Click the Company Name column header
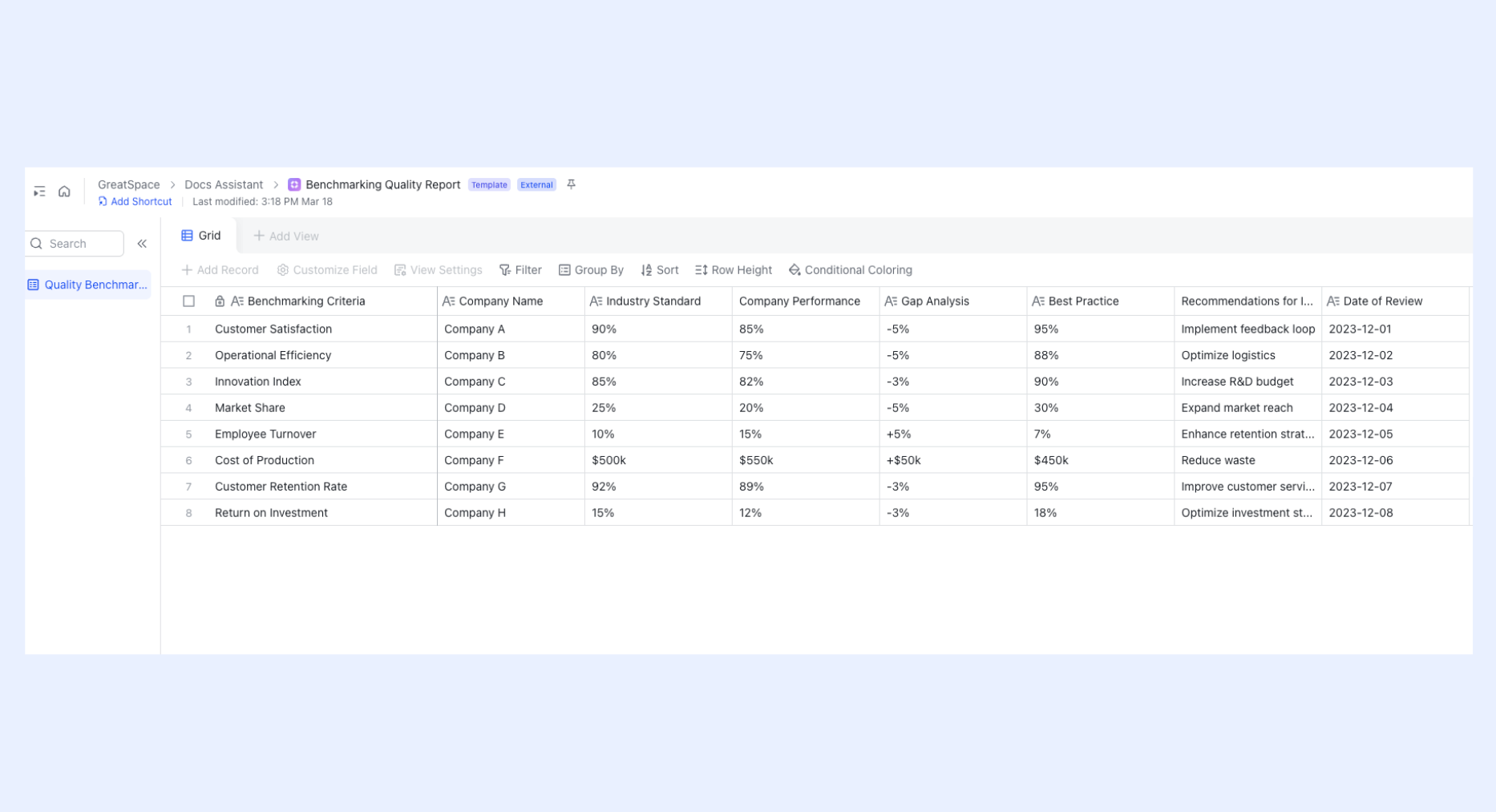Image resolution: width=1496 pixels, height=812 pixels. pos(511,301)
